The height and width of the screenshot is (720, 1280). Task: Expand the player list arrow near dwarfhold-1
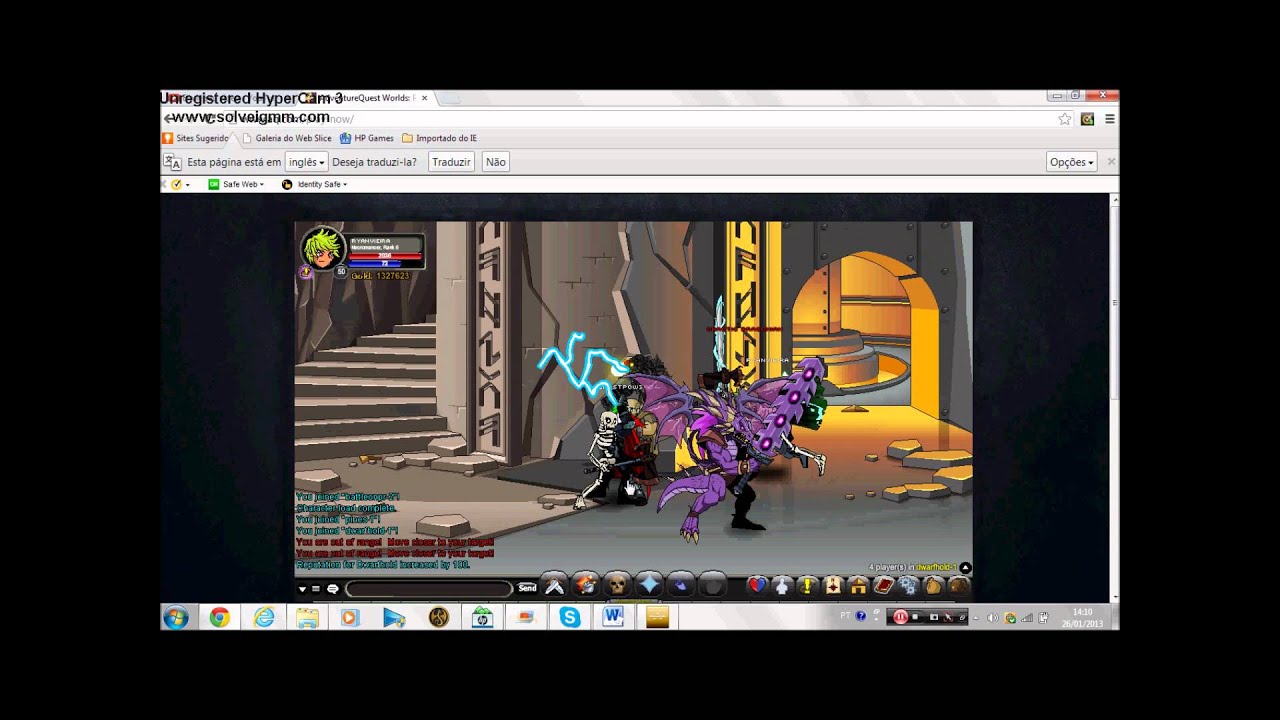(965, 568)
